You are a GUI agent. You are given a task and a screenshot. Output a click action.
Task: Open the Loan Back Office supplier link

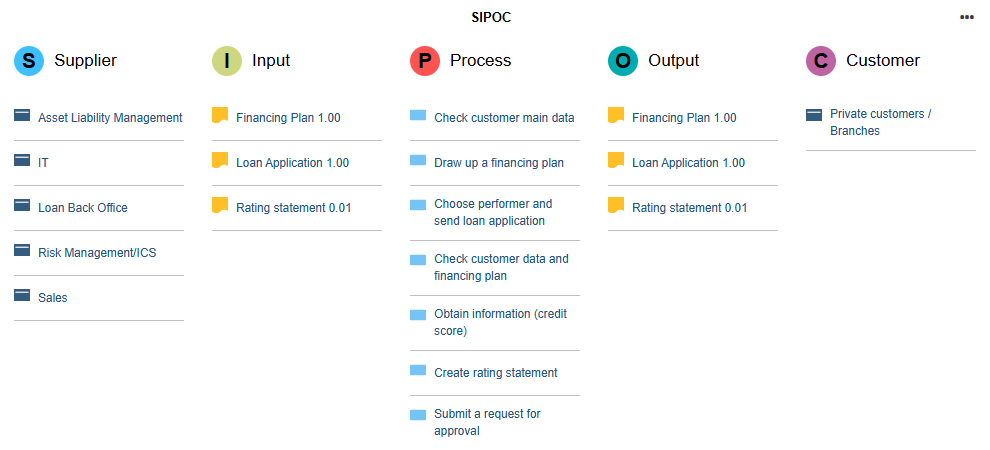(83, 208)
